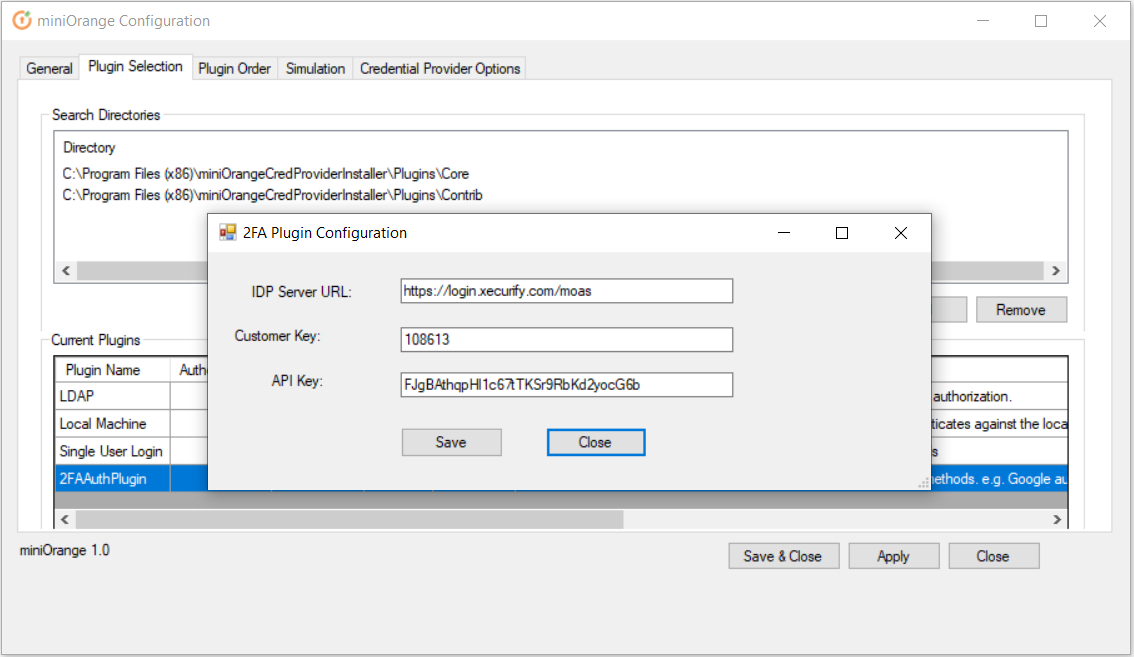Select the Plugins\Core directory row
The image size is (1134, 657).
[265, 174]
